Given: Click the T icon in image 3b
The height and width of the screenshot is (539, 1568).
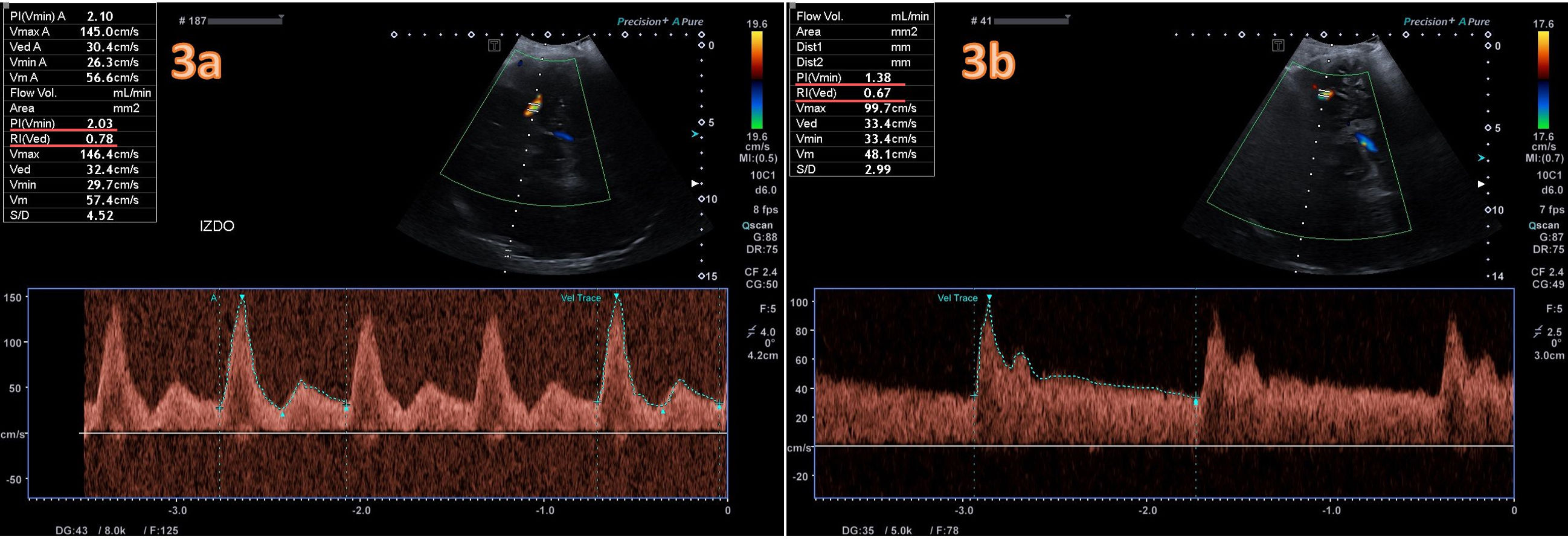Looking at the screenshot, I should (x=1278, y=46).
